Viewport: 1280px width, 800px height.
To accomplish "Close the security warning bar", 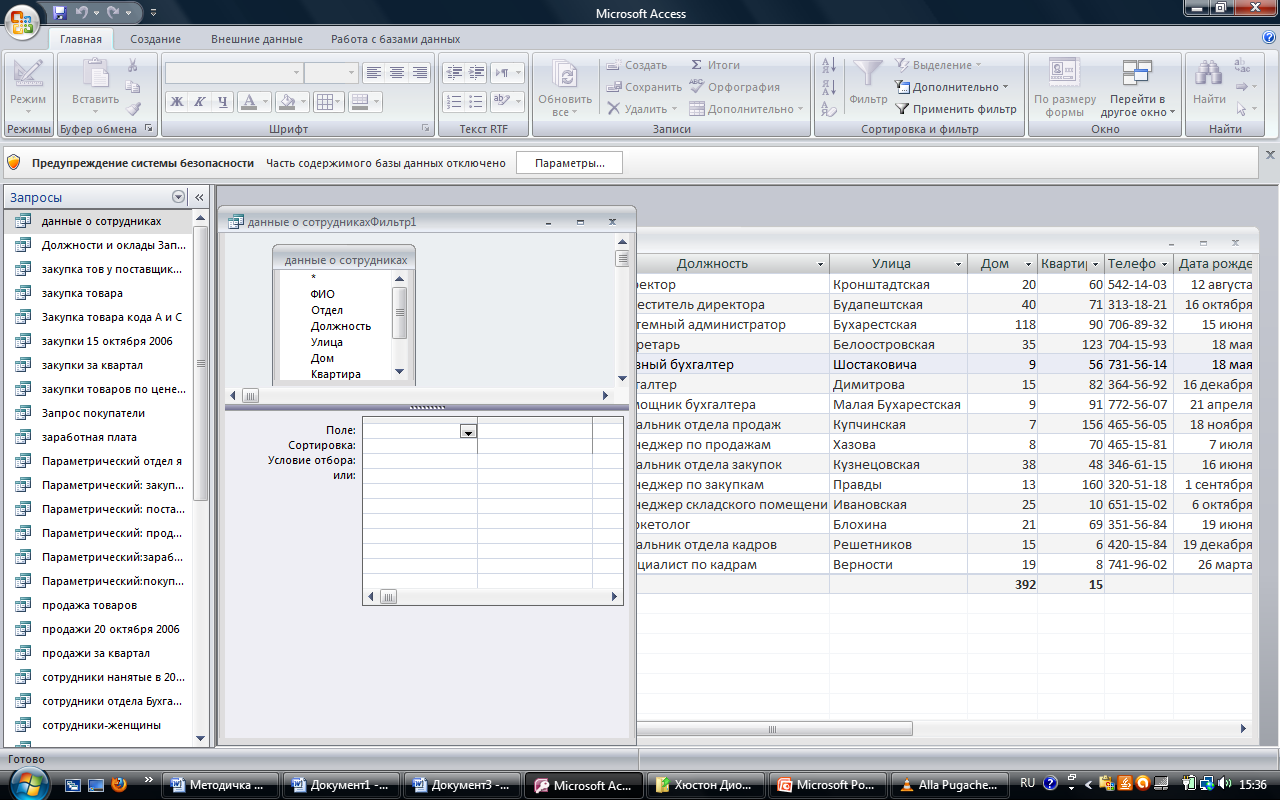I will (1270, 155).
